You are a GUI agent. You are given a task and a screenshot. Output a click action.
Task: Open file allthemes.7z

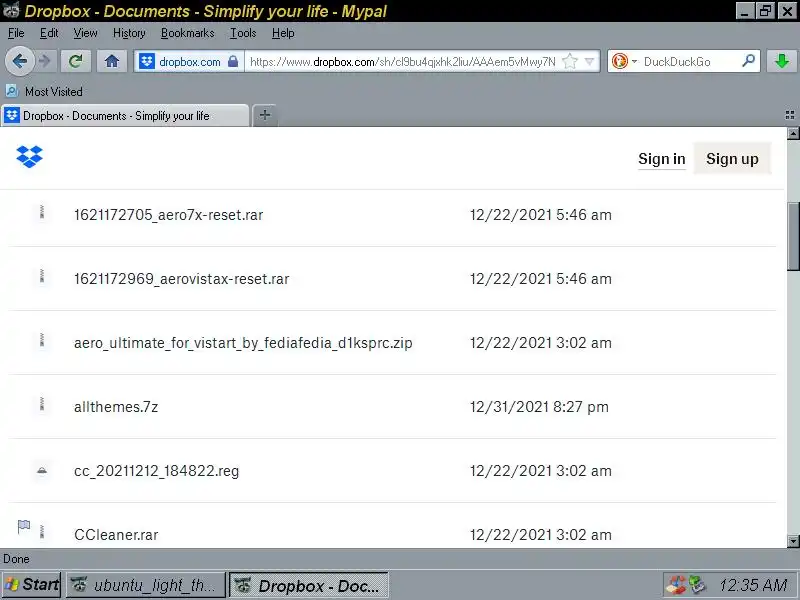tap(116, 407)
